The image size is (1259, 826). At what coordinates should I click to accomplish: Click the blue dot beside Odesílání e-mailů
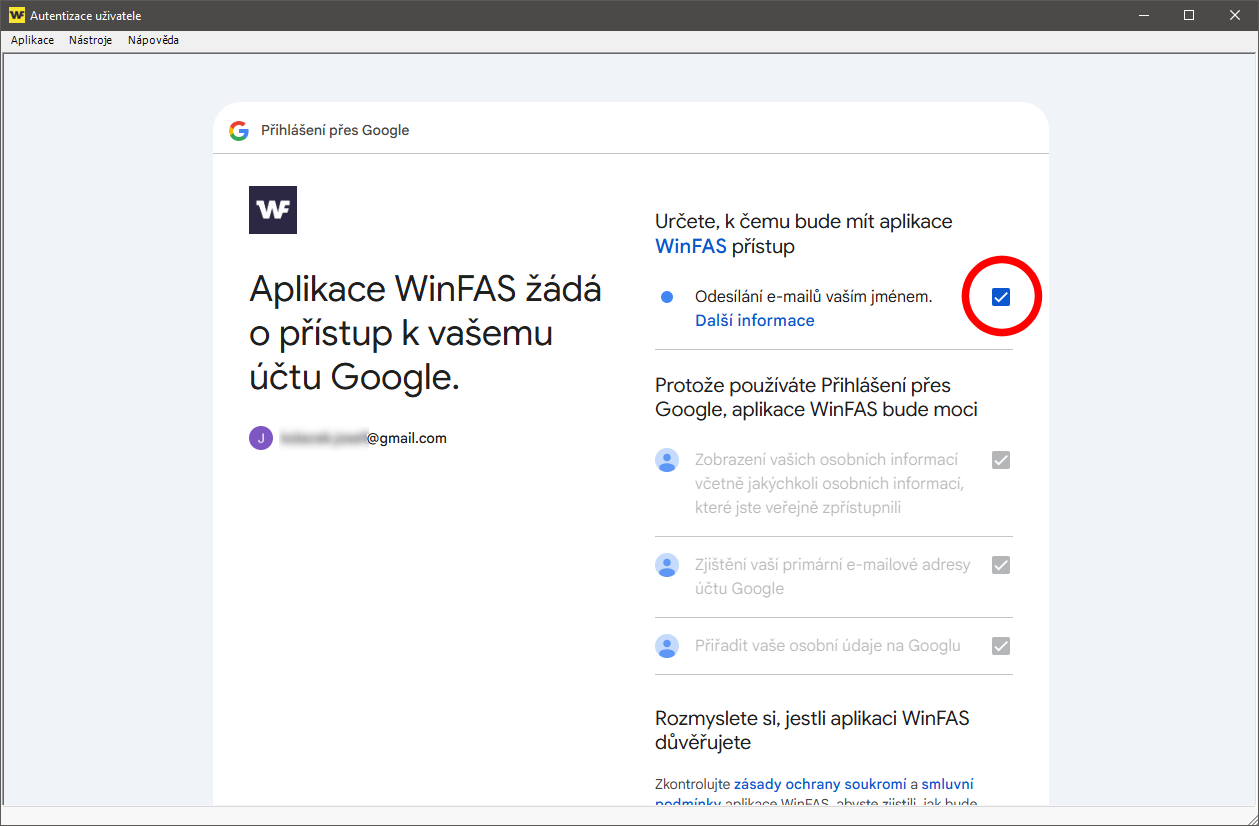click(x=667, y=297)
